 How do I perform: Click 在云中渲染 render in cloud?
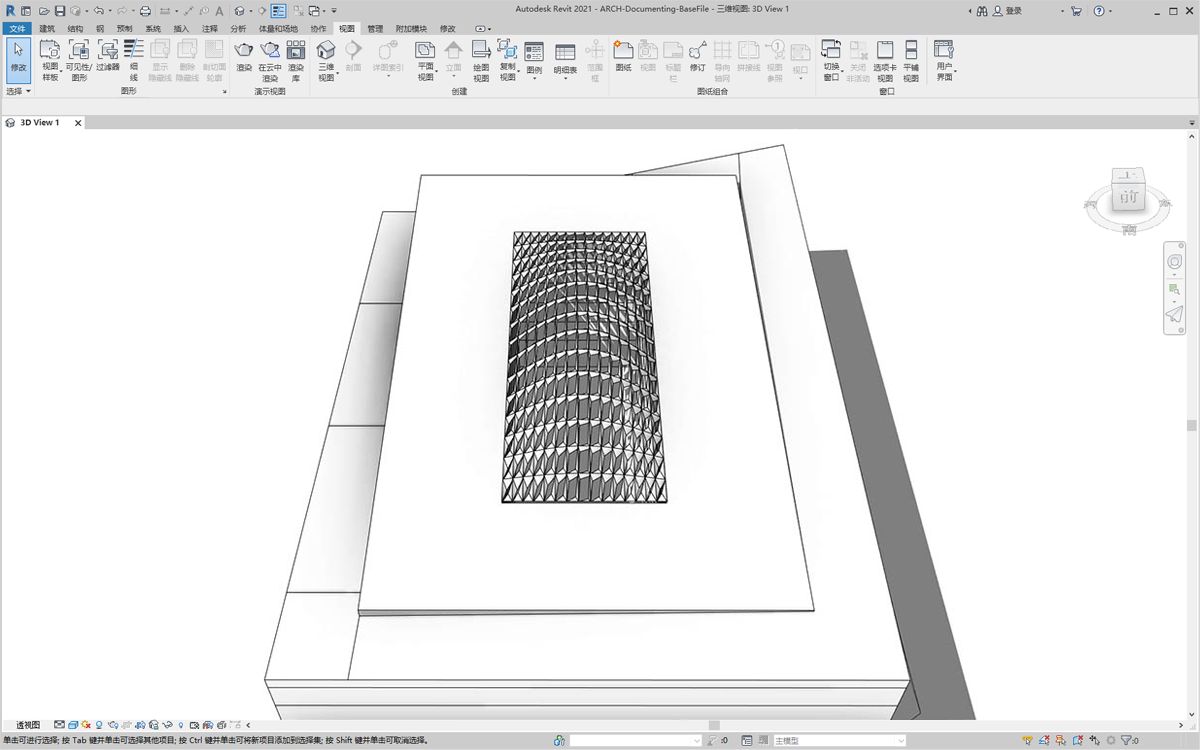tap(270, 60)
